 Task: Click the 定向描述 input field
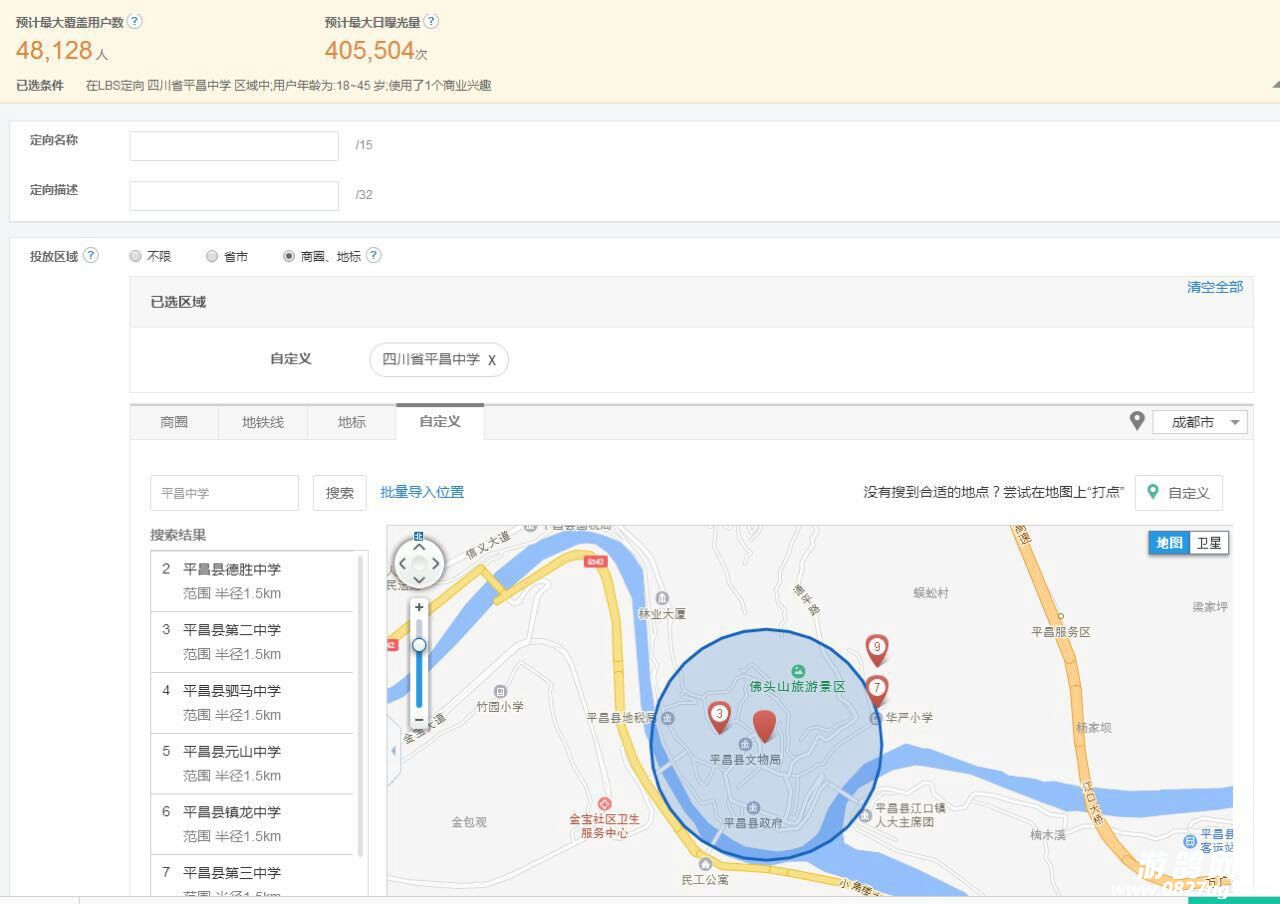(x=234, y=196)
